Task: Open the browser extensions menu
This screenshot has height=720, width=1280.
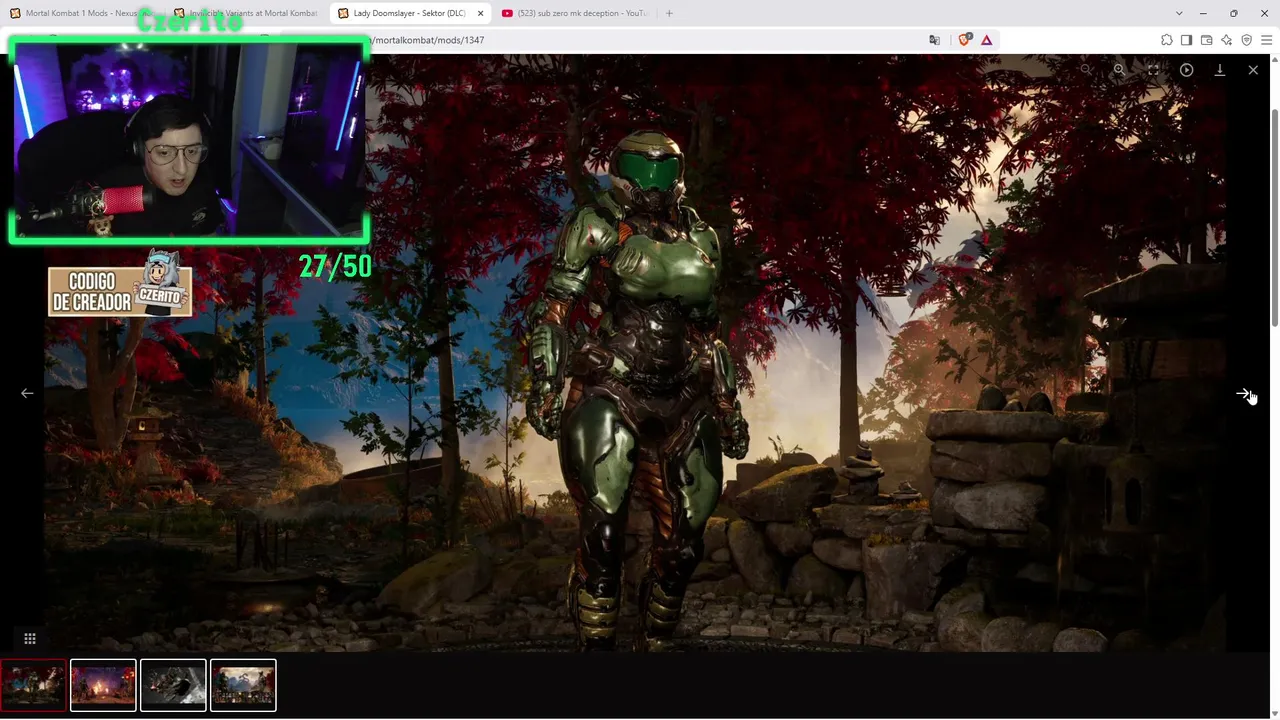Action: click(x=1166, y=40)
